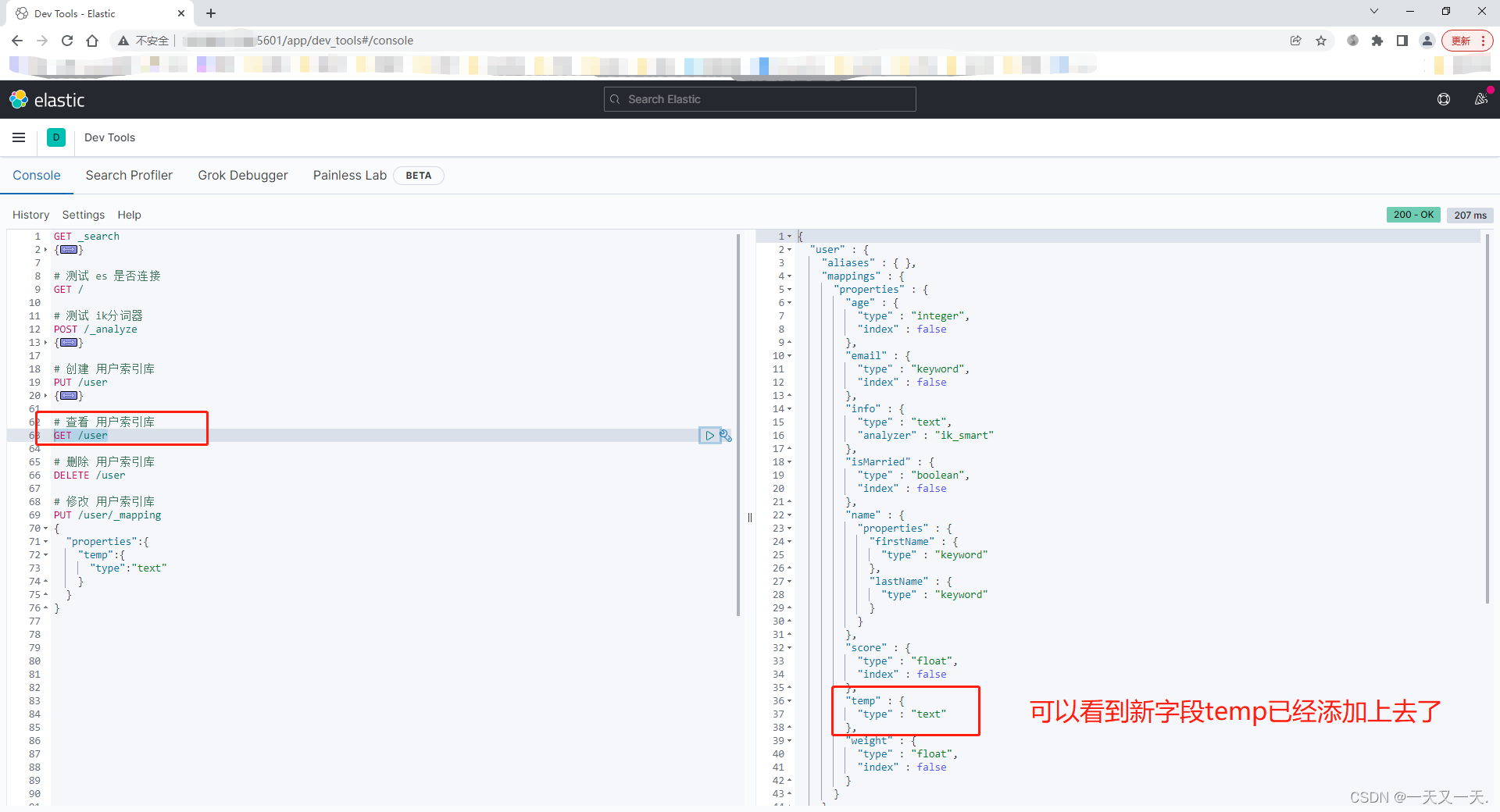This screenshot has height=812, width=1500.
Task: Open the help life-ring icon in top right
Action: [1443, 99]
